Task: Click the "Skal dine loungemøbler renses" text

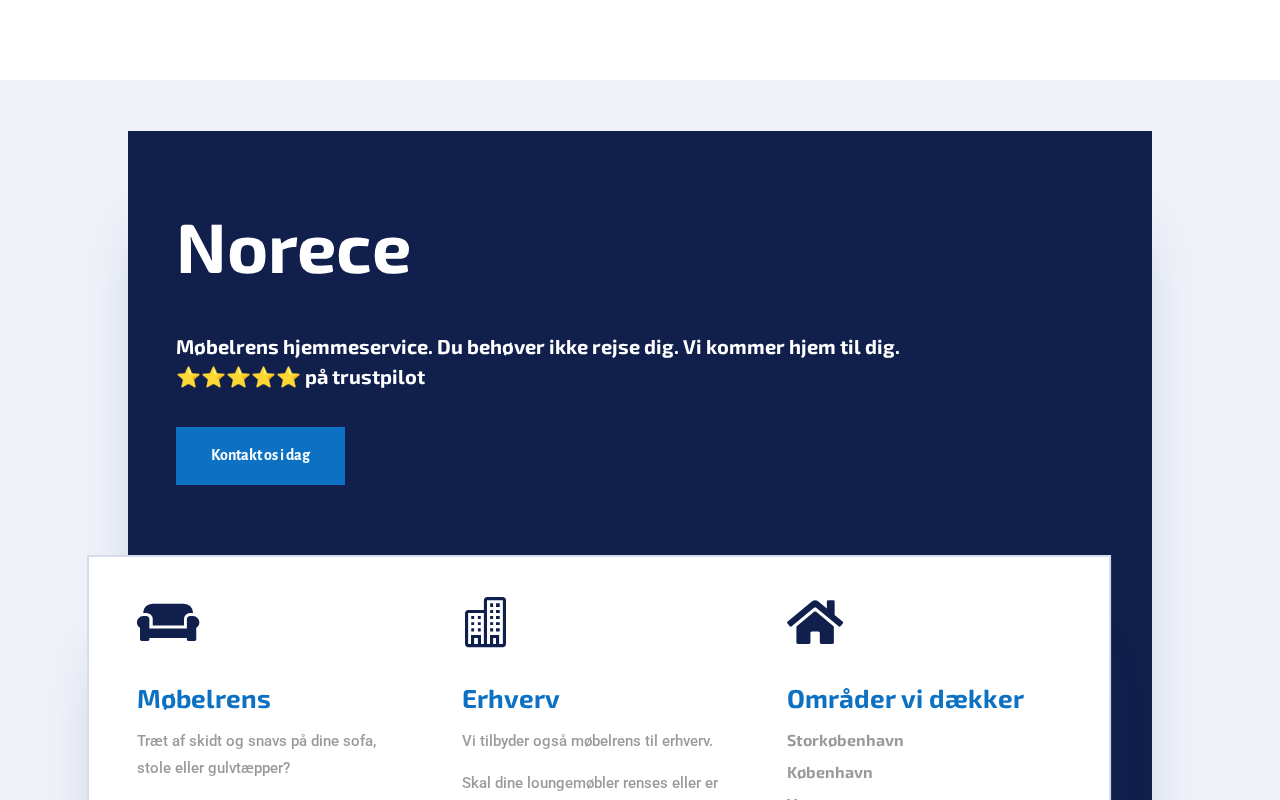Action: [x=590, y=783]
